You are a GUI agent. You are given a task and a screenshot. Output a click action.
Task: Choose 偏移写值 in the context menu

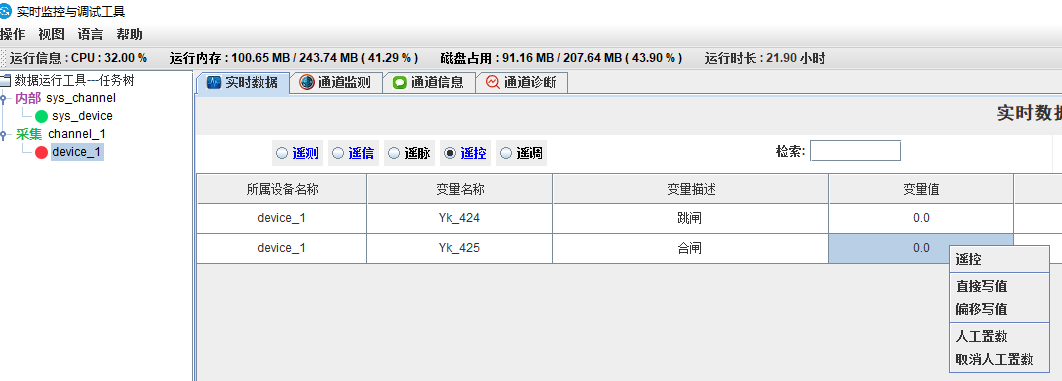tap(999, 309)
